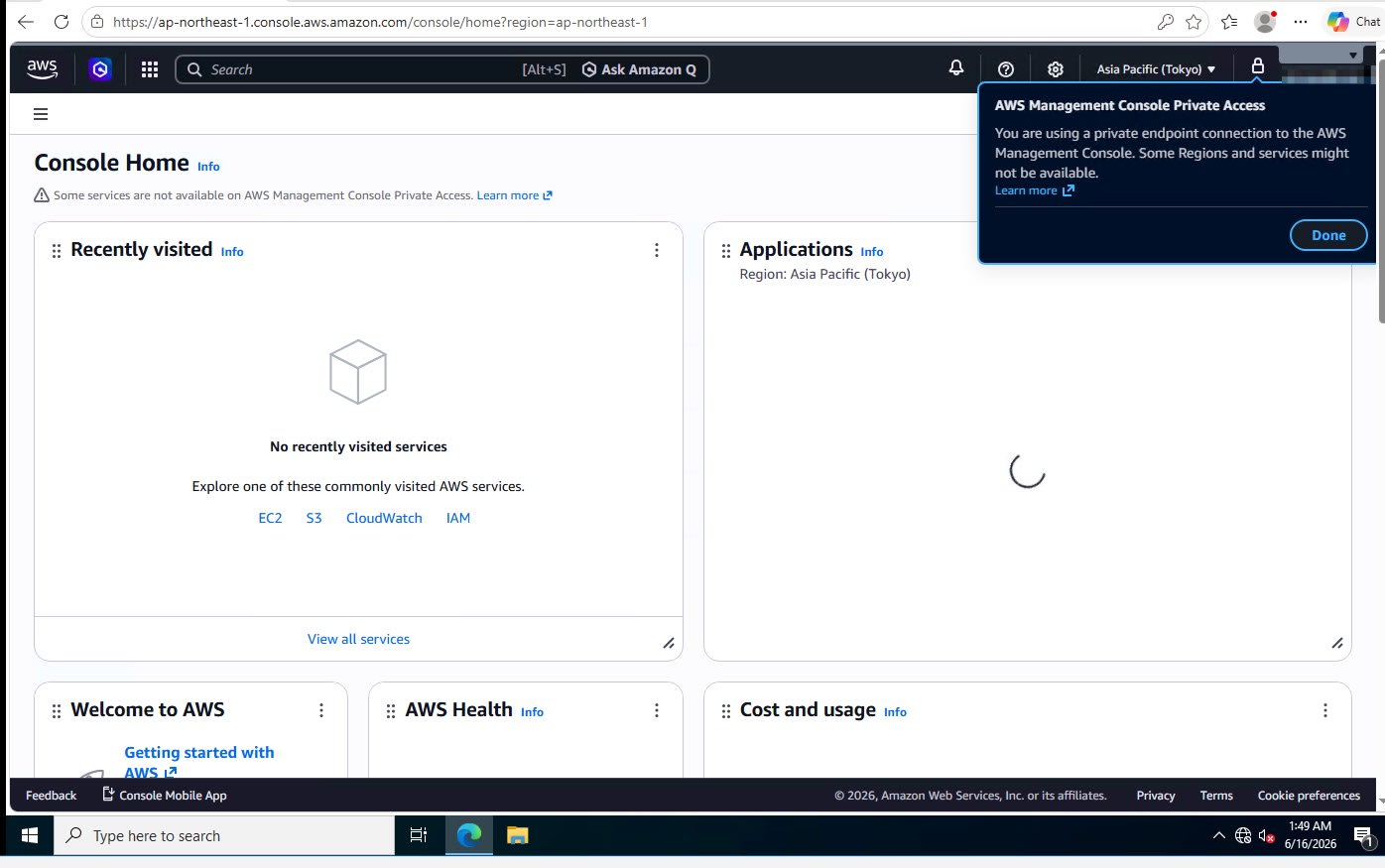The image size is (1385, 868).
Task: Click the Ask Amazon Q button
Action: pyautogui.click(x=639, y=69)
